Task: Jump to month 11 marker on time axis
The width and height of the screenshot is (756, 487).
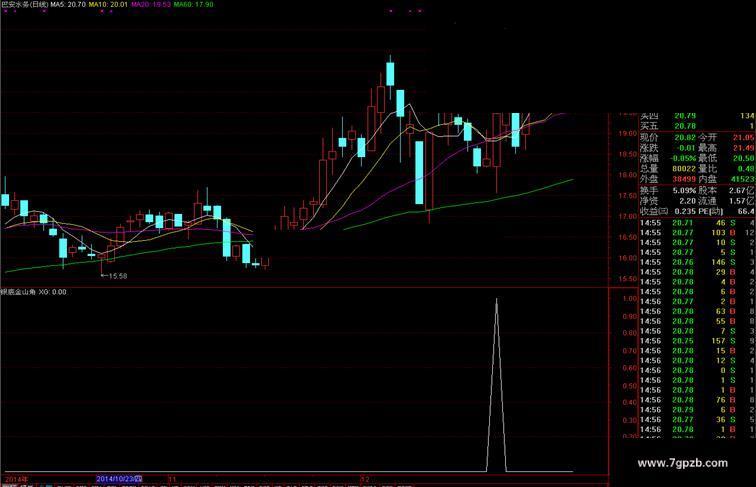Action: (x=172, y=479)
